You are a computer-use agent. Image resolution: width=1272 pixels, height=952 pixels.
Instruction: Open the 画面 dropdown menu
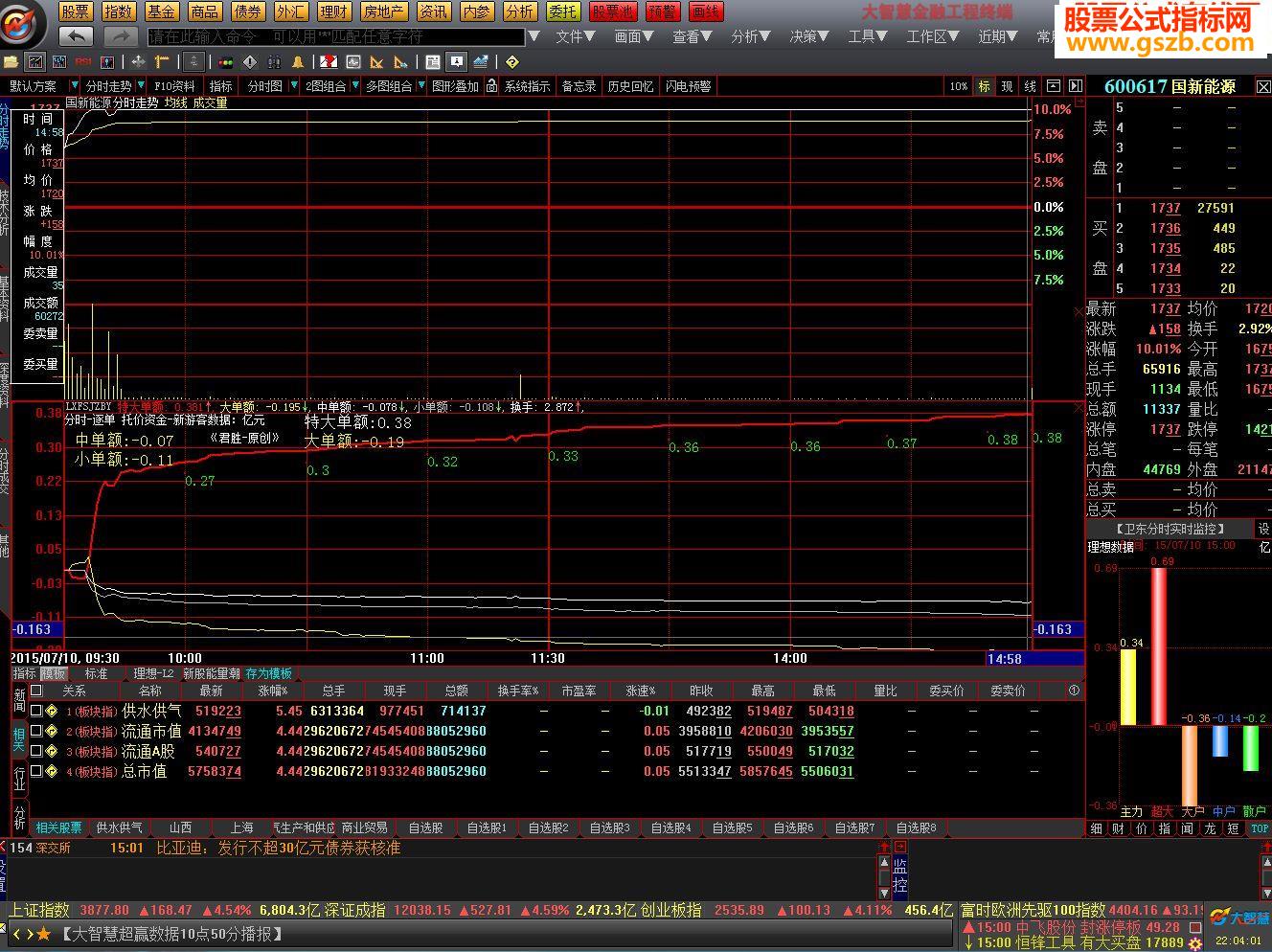coord(634,36)
